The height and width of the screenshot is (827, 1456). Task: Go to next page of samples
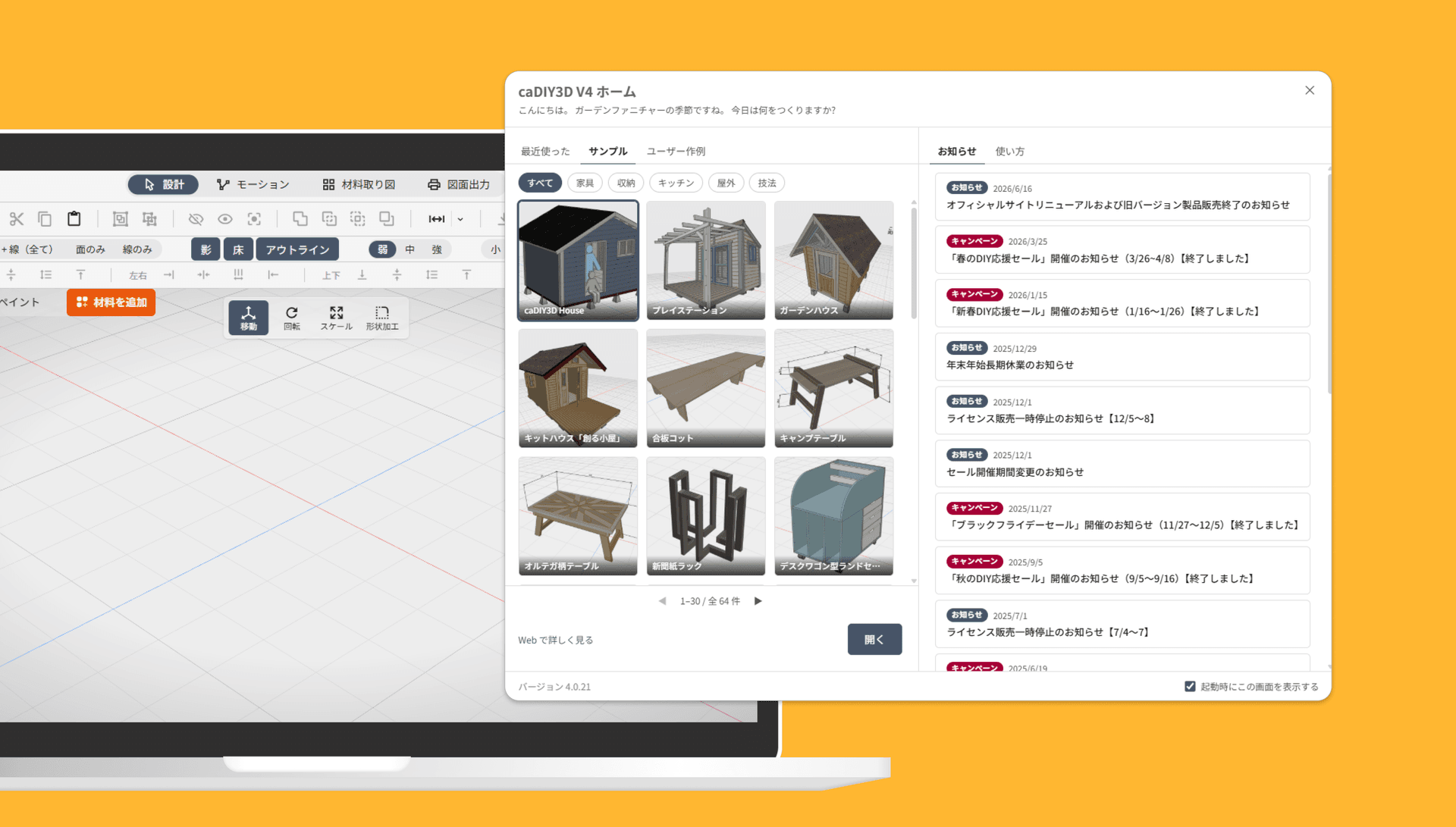pyautogui.click(x=758, y=601)
